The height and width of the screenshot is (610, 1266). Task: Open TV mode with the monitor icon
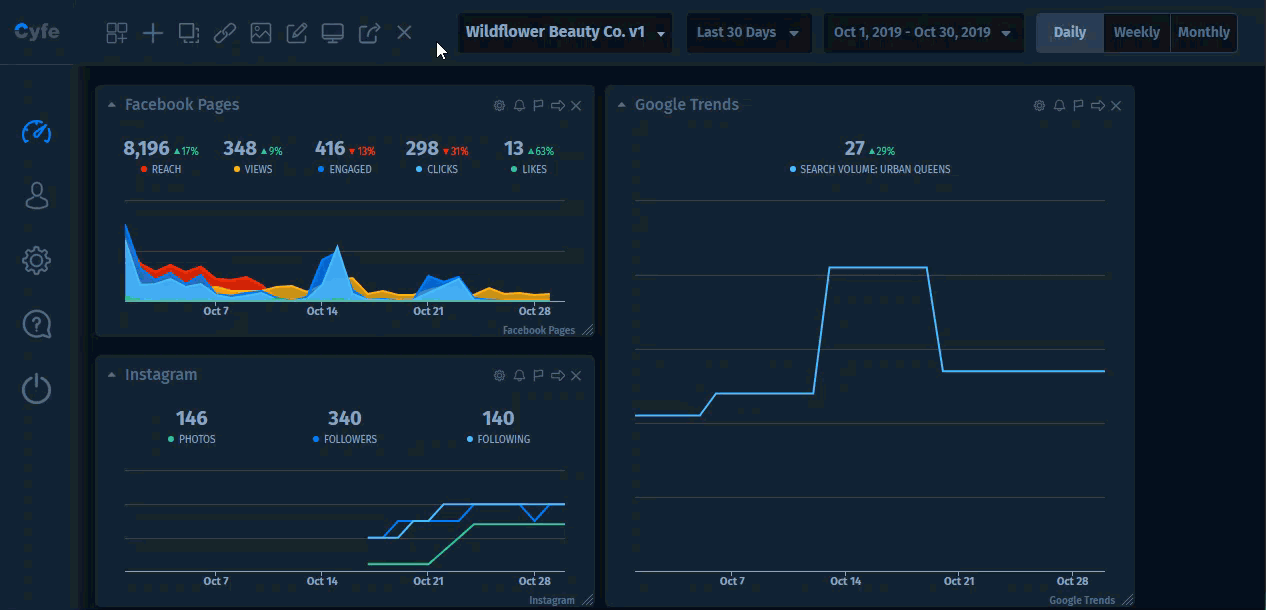332,32
